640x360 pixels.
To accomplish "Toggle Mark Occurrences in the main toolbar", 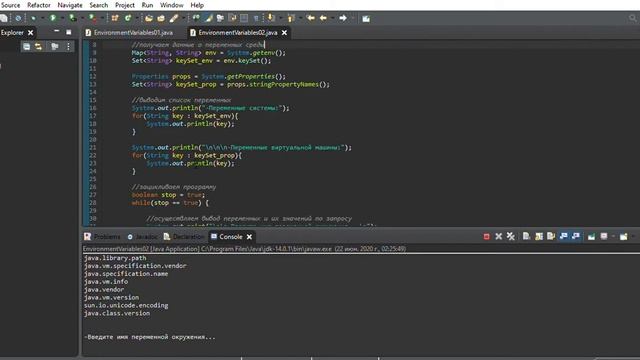I will 209,18.
